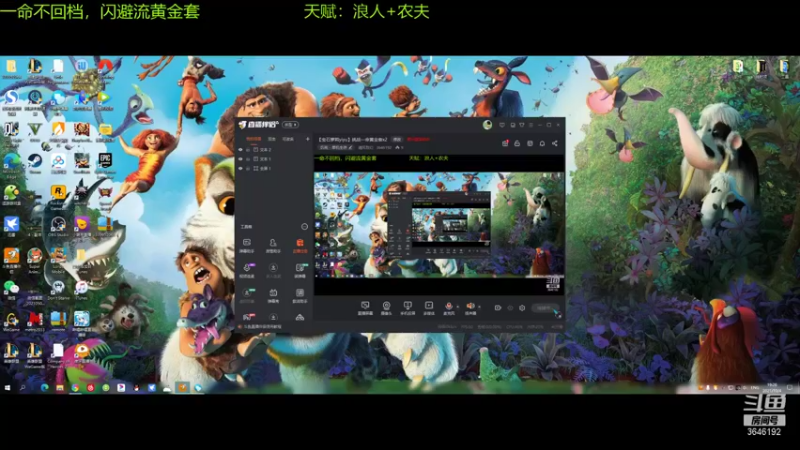Collapse the 工具箱 toolbox panel
The width and height of the screenshot is (800, 450).
point(305,227)
